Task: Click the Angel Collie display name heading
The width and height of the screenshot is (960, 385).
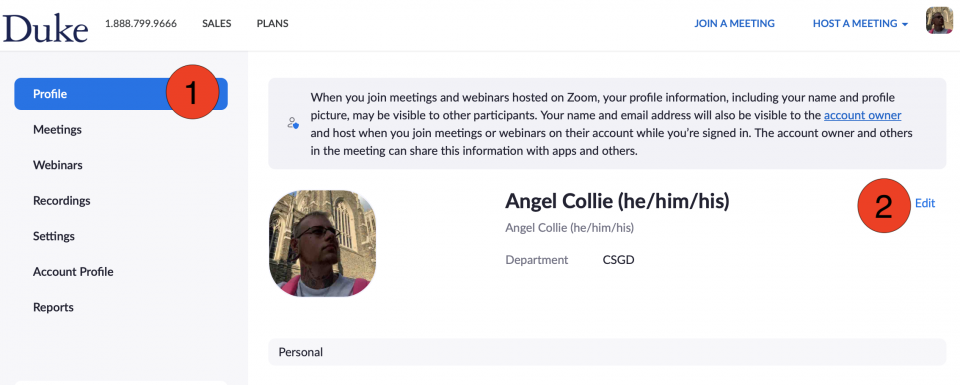Action: [617, 201]
